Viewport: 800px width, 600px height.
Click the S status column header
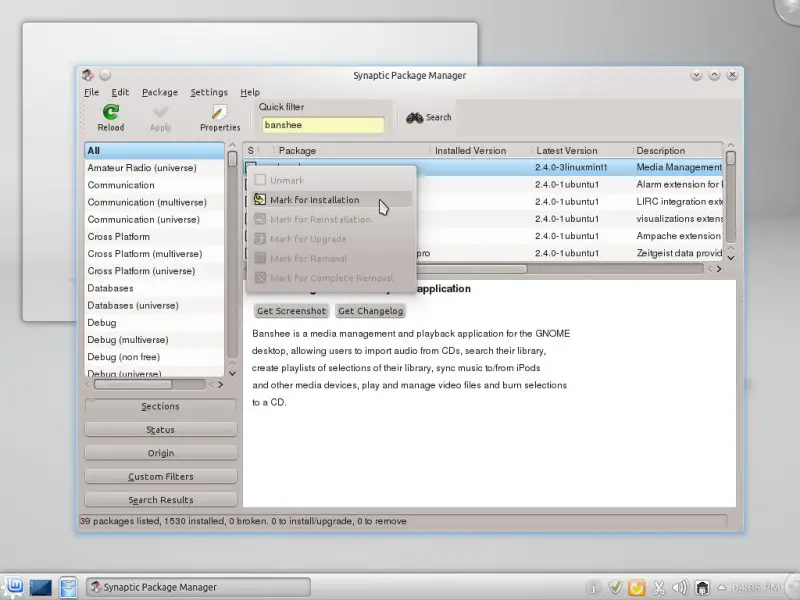tap(251, 151)
